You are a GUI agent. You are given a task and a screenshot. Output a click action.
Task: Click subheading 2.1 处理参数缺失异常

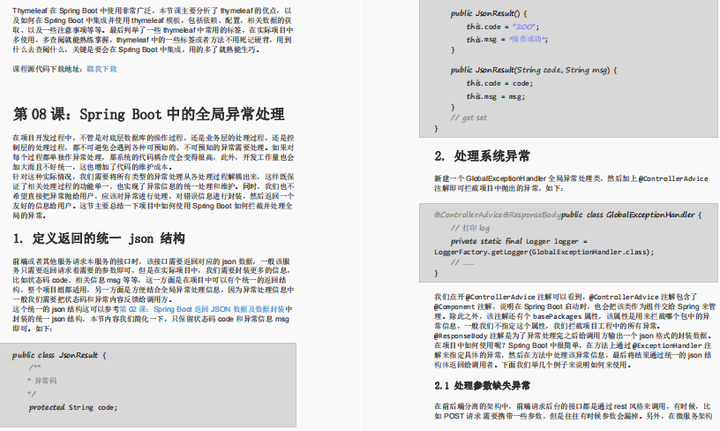pos(482,386)
